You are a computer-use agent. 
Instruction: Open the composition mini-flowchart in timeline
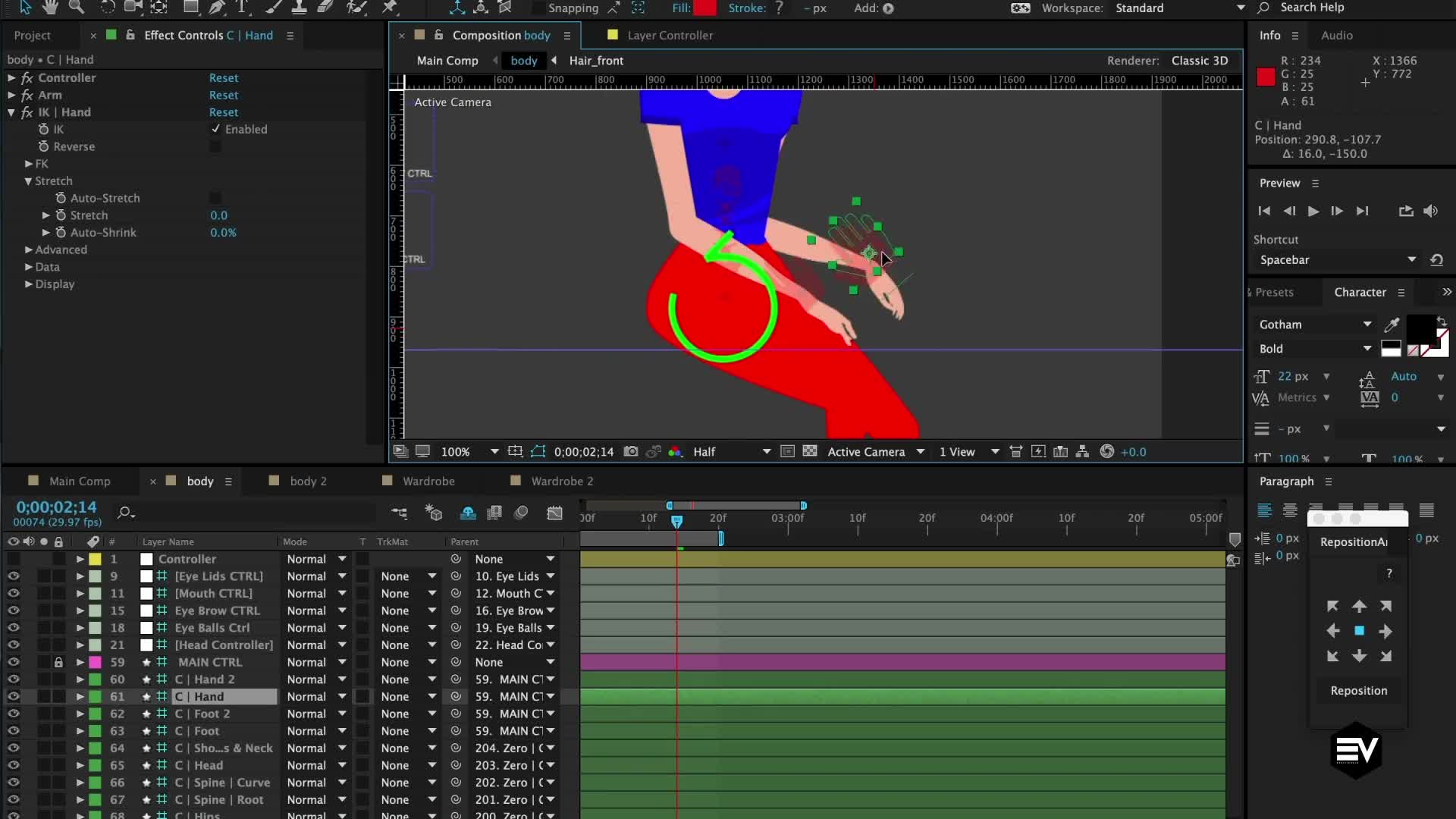(x=399, y=513)
